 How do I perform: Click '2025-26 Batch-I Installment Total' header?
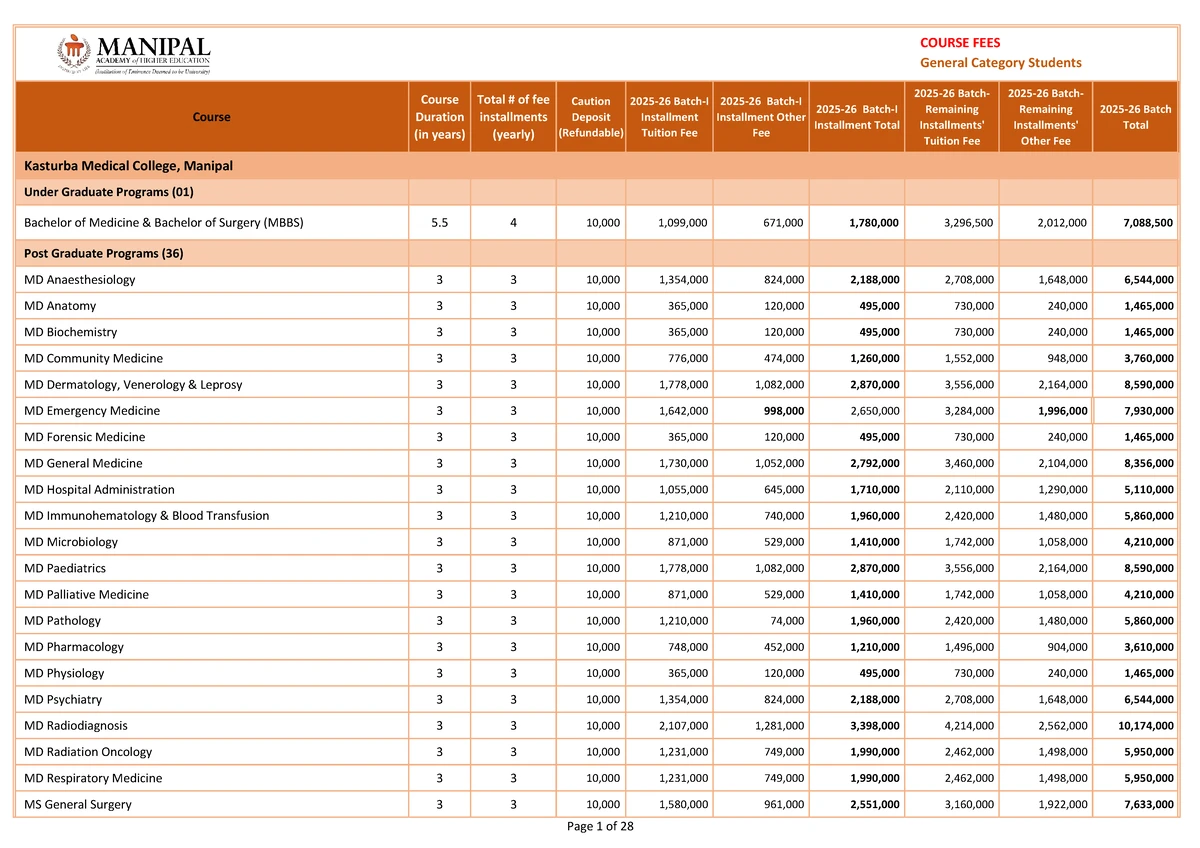[857, 117]
